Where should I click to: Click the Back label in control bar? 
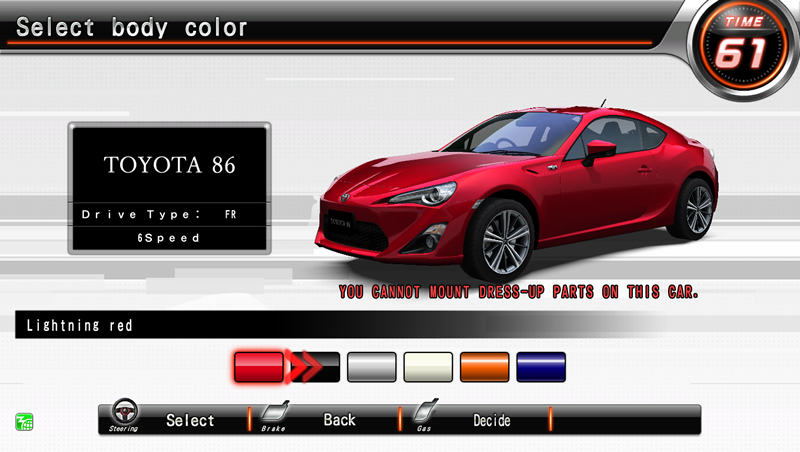339,420
